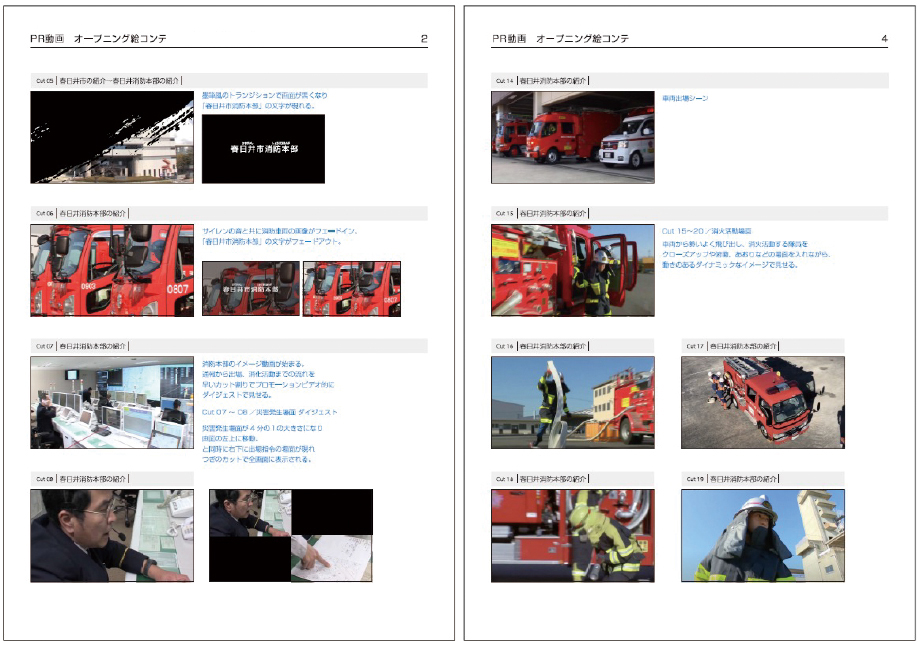Click the Cut 05 heading label
This screenshot has width=921, height=645.
[x=108, y=81]
